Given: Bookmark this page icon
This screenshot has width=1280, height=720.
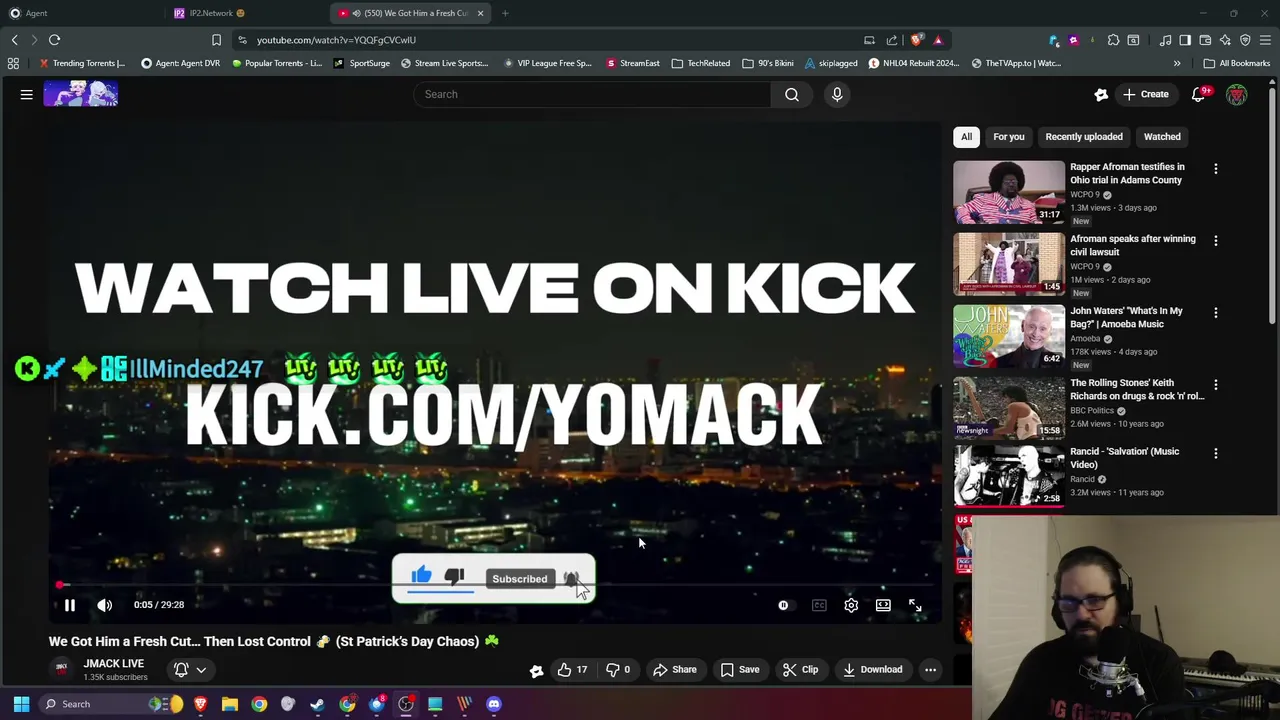Looking at the screenshot, I should [216, 40].
